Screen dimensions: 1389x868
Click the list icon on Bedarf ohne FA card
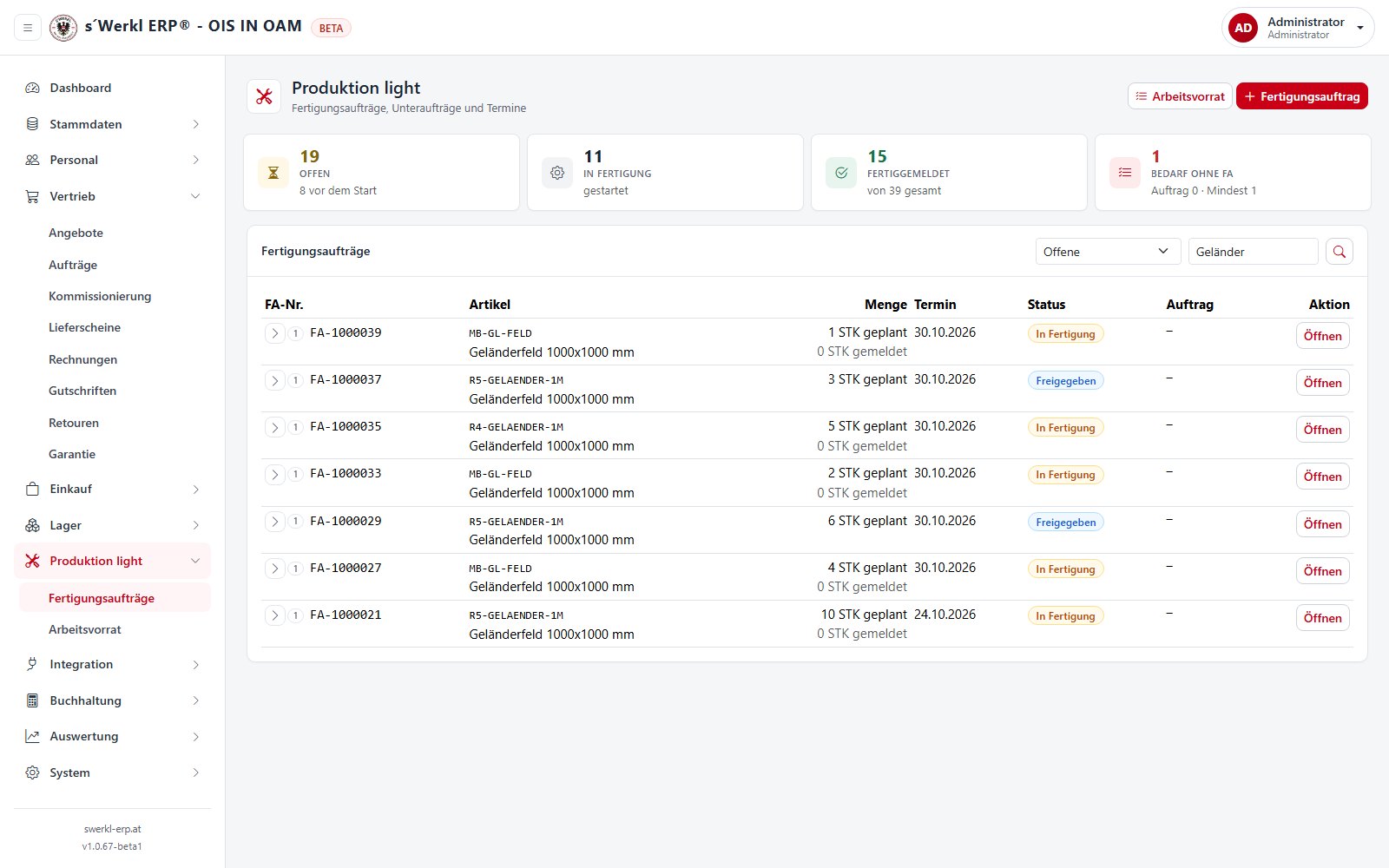(1125, 173)
